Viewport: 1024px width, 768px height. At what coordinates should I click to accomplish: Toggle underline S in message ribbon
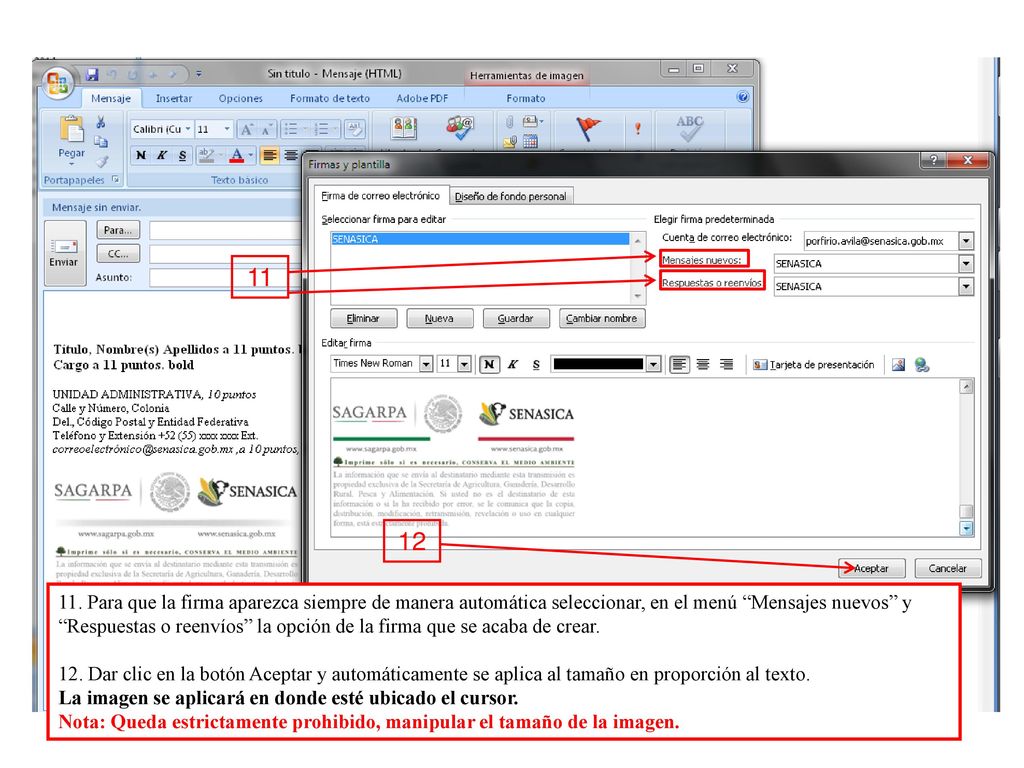pyautogui.click(x=183, y=155)
